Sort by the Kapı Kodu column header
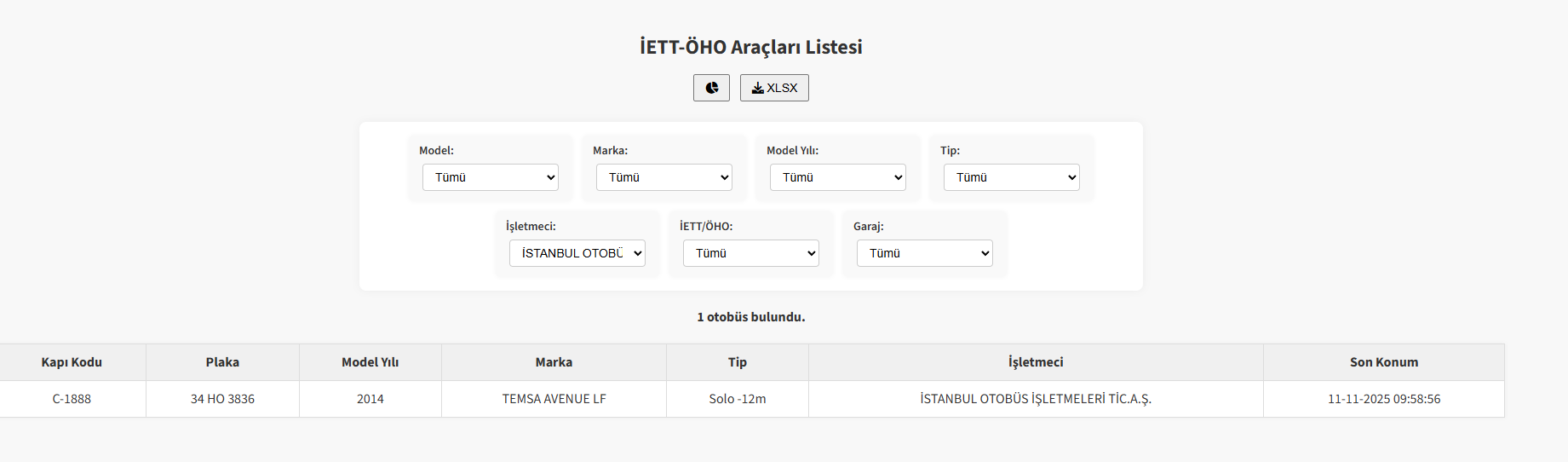Screen dimensions: 1568x462 [72, 362]
